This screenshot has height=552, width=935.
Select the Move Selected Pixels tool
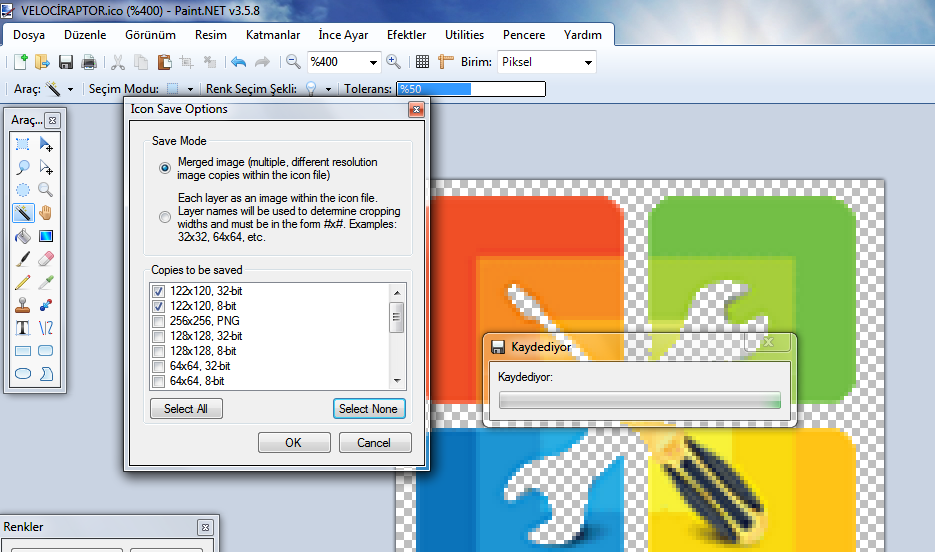click(46, 144)
